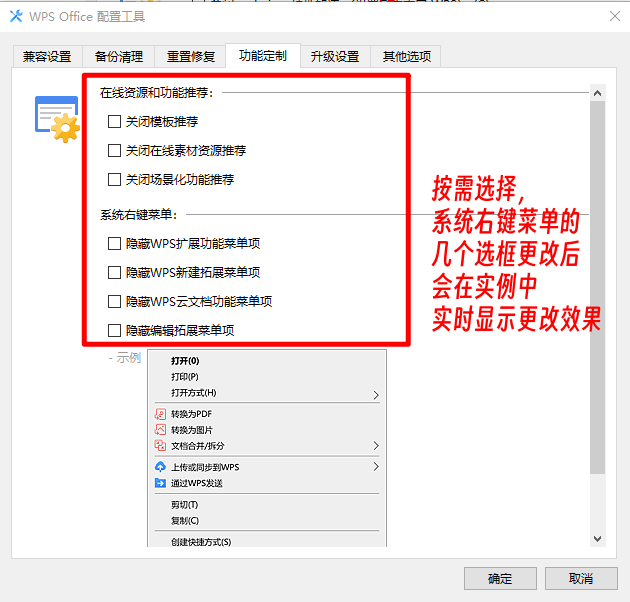This screenshot has width=630, height=602.
Task: Enable the 关闭模板推荐 checkbox
Action: pos(114,122)
